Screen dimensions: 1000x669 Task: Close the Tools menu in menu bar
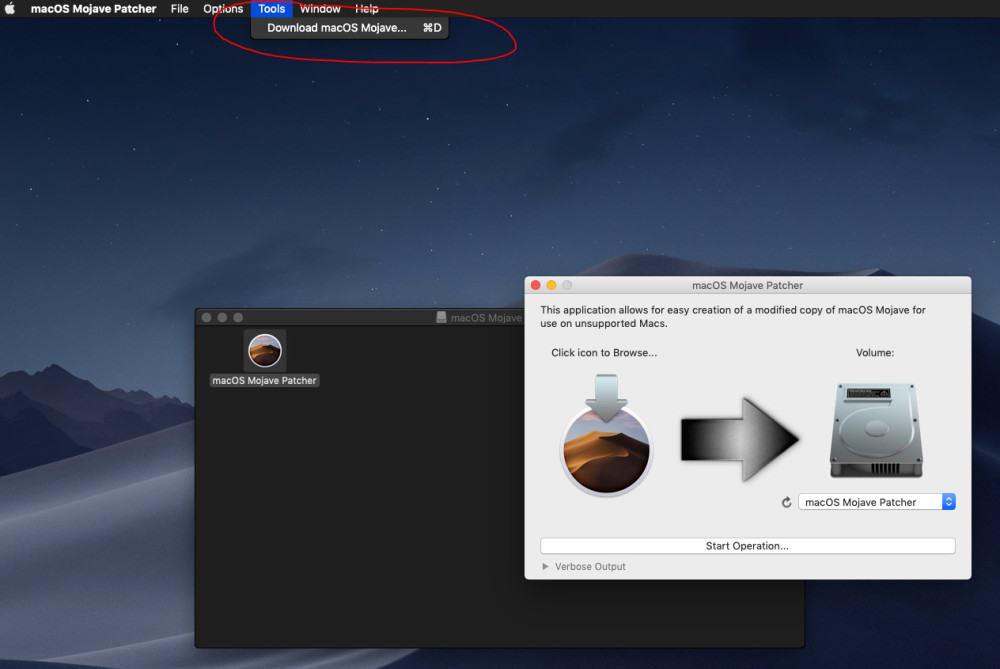tap(272, 9)
